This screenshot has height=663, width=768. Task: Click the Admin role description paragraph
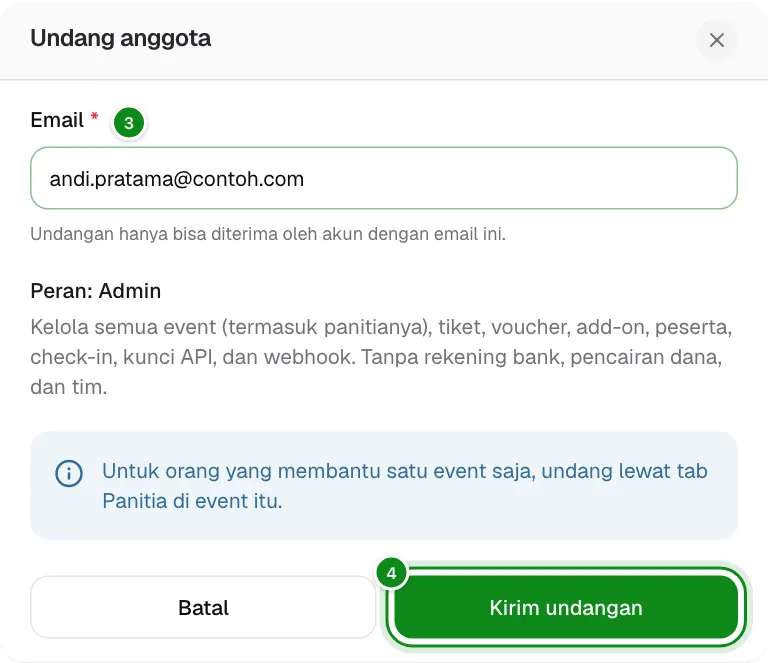coord(381,357)
